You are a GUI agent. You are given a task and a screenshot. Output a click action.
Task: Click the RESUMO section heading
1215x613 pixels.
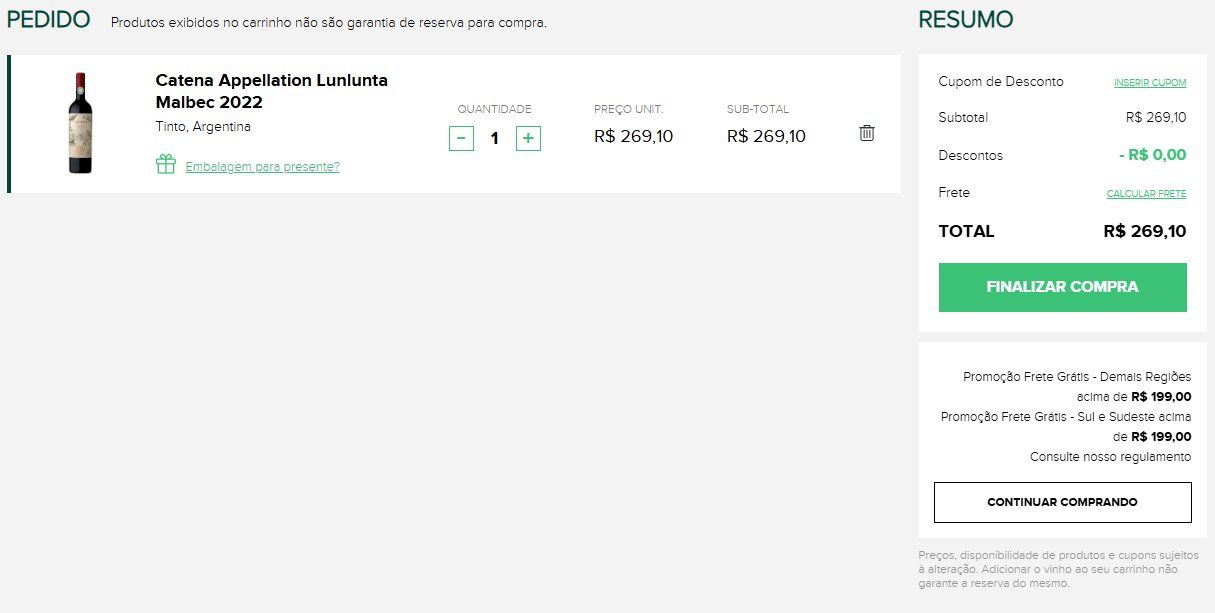click(x=965, y=19)
